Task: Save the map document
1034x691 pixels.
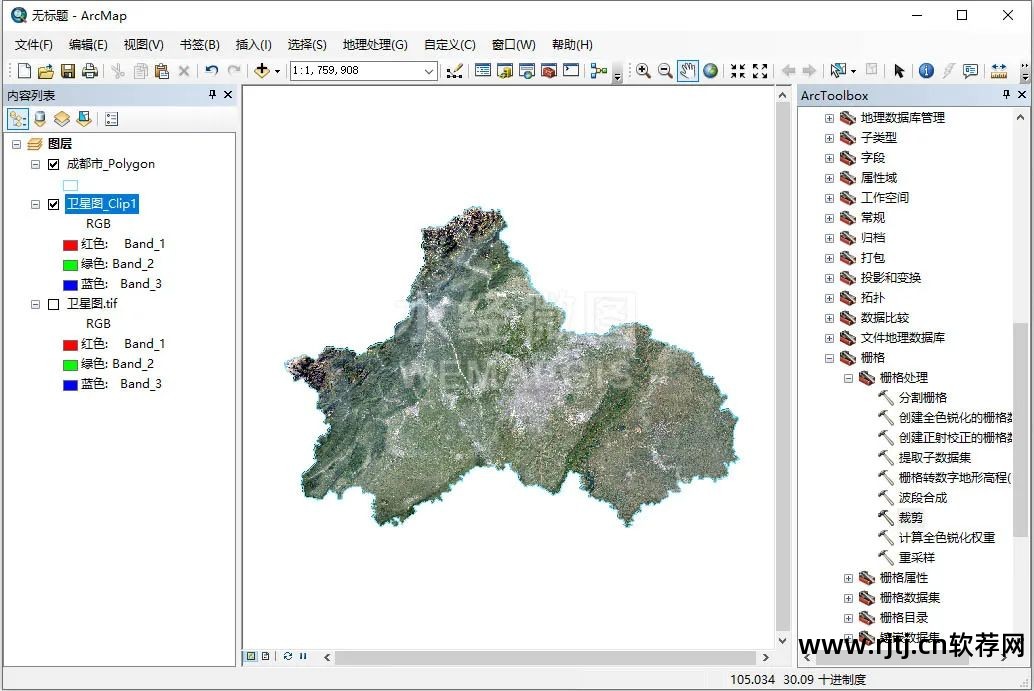Action: point(68,71)
